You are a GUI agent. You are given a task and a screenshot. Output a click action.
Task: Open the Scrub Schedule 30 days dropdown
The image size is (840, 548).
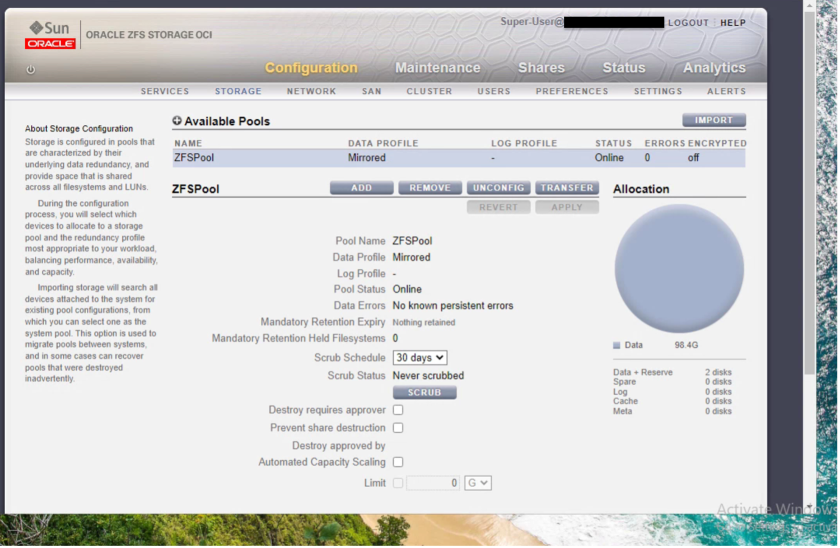click(x=420, y=358)
